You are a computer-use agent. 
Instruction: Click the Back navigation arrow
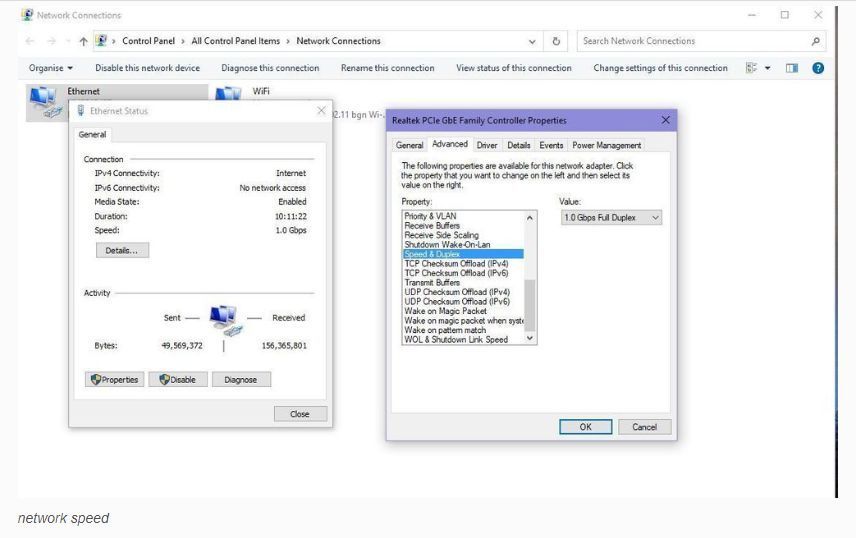coord(30,41)
